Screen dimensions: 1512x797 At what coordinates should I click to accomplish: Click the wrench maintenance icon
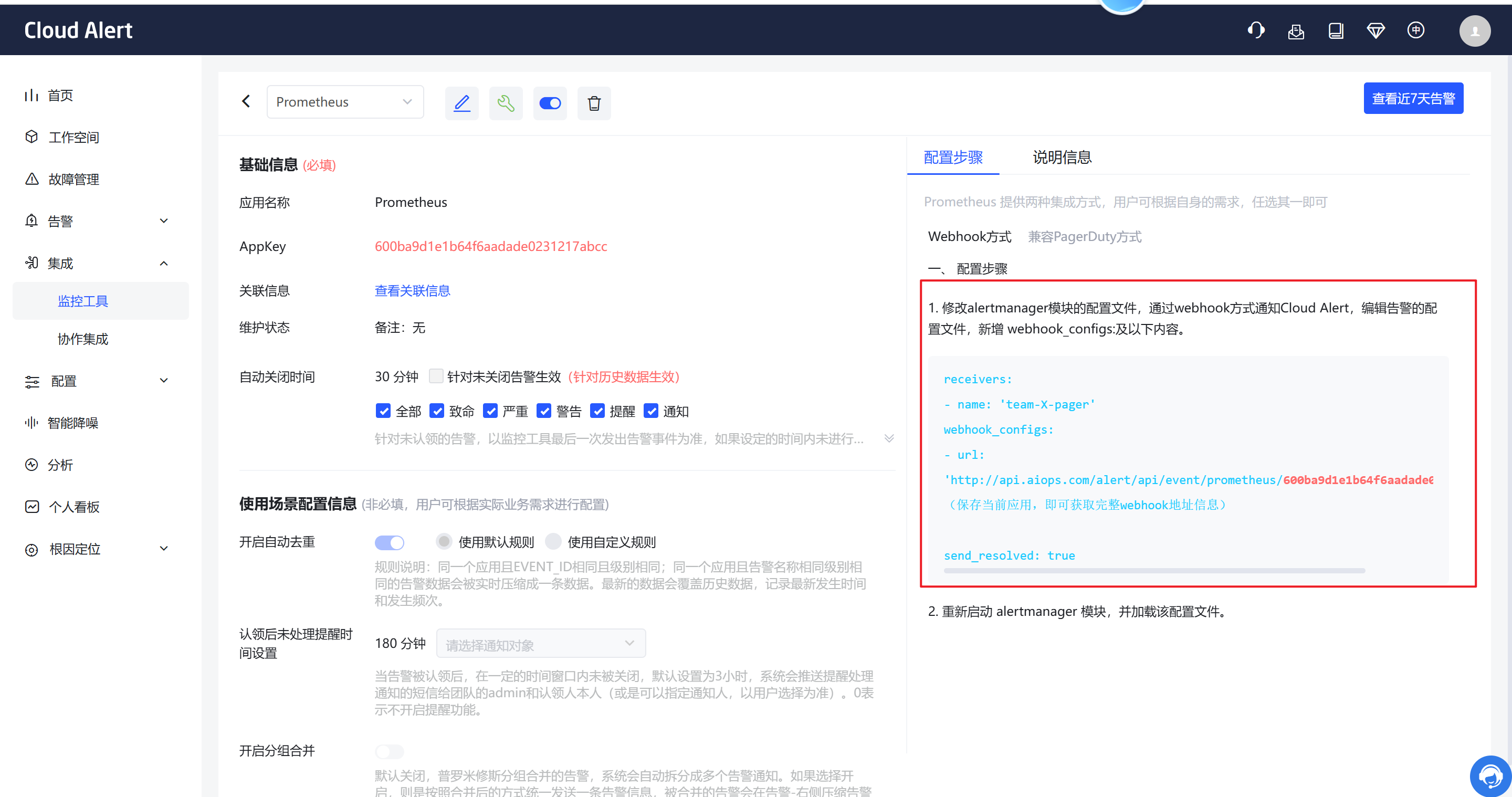coord(506,103)
